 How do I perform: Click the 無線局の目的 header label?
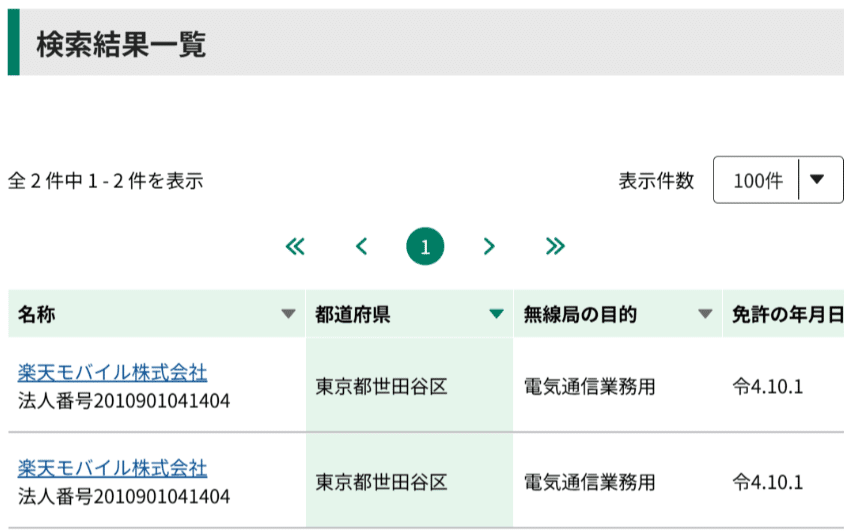pyautogui.click(x=580, y=314)
